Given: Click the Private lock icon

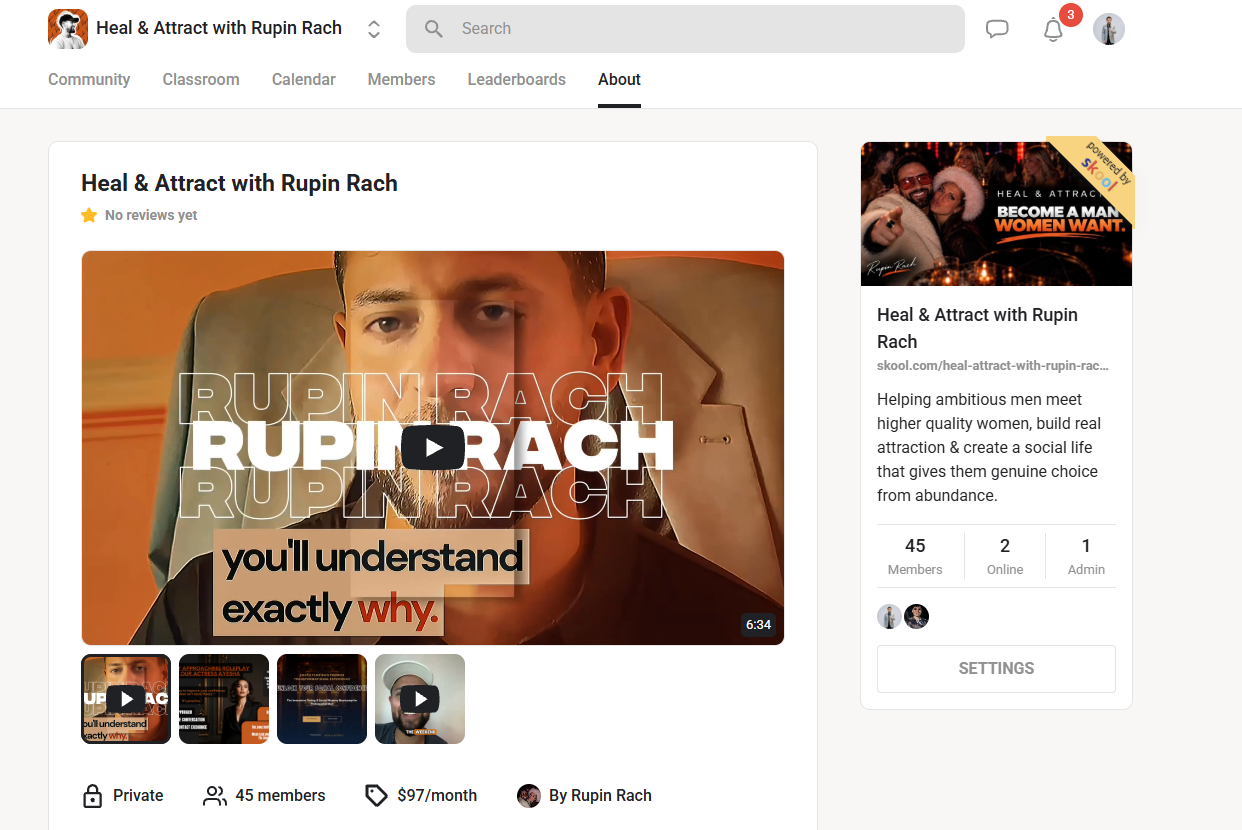Looking at the screenshot, I should click(x=92, y=796).
